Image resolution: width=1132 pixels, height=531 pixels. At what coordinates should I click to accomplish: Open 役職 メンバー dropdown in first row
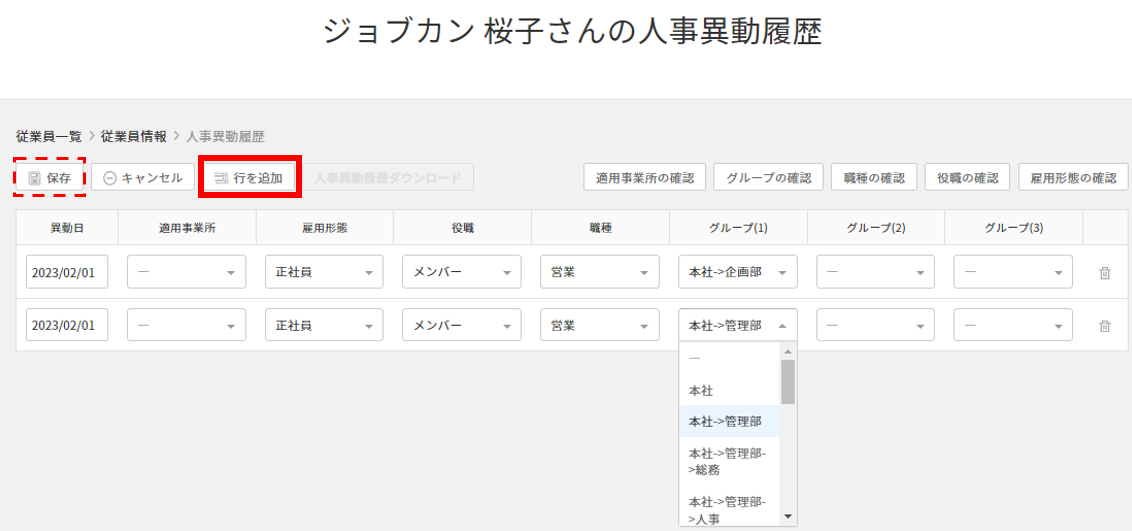(462, 273)
